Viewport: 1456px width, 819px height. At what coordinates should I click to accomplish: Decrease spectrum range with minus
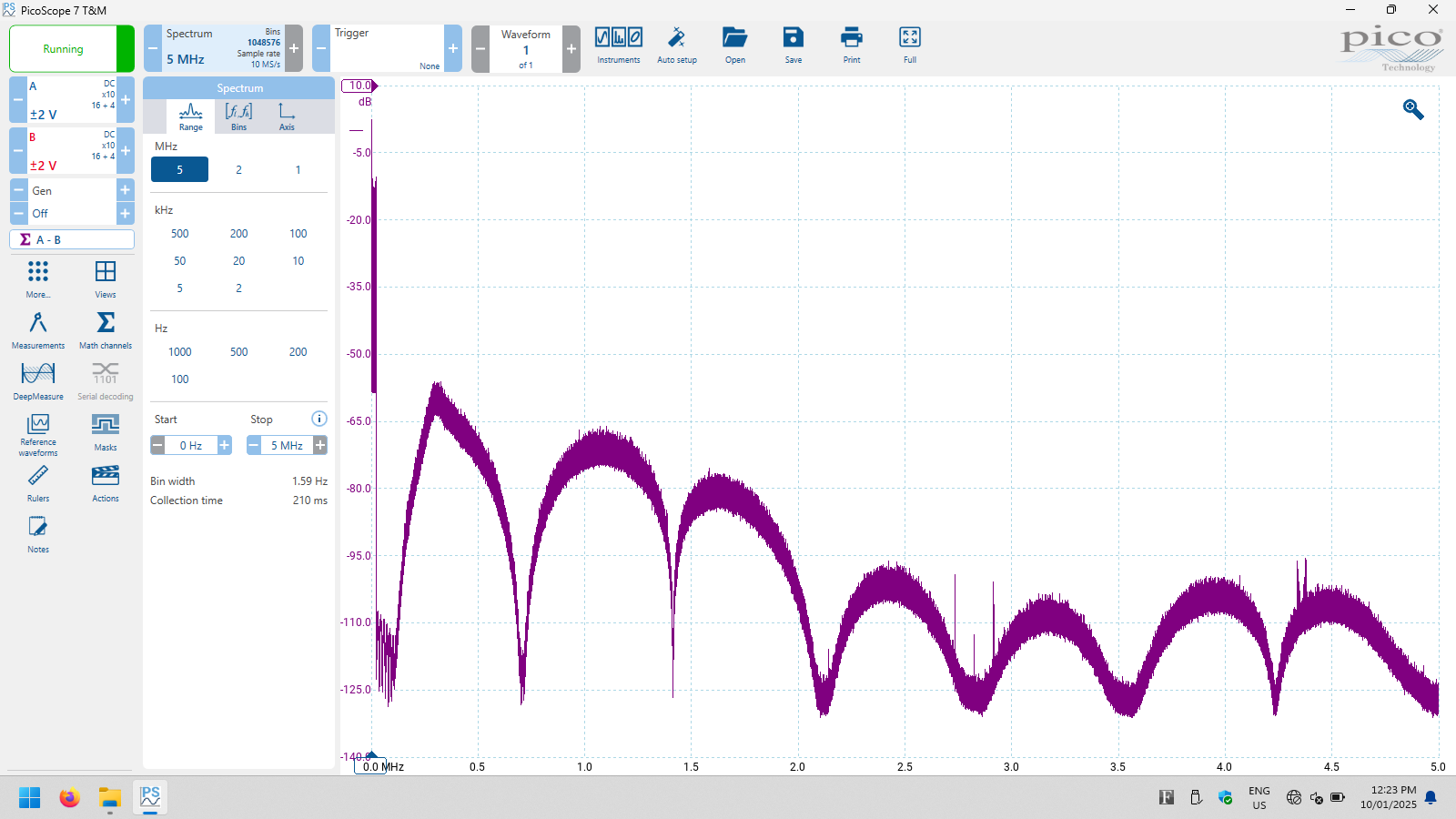coord(153,48)
